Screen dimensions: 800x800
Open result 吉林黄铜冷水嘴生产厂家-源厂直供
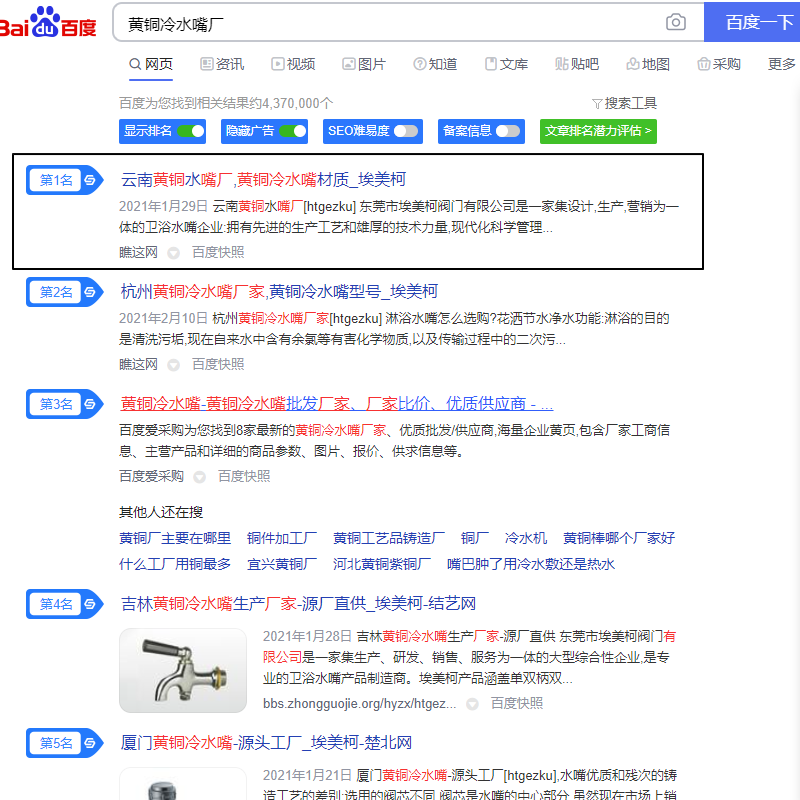[x=298, y=604]
